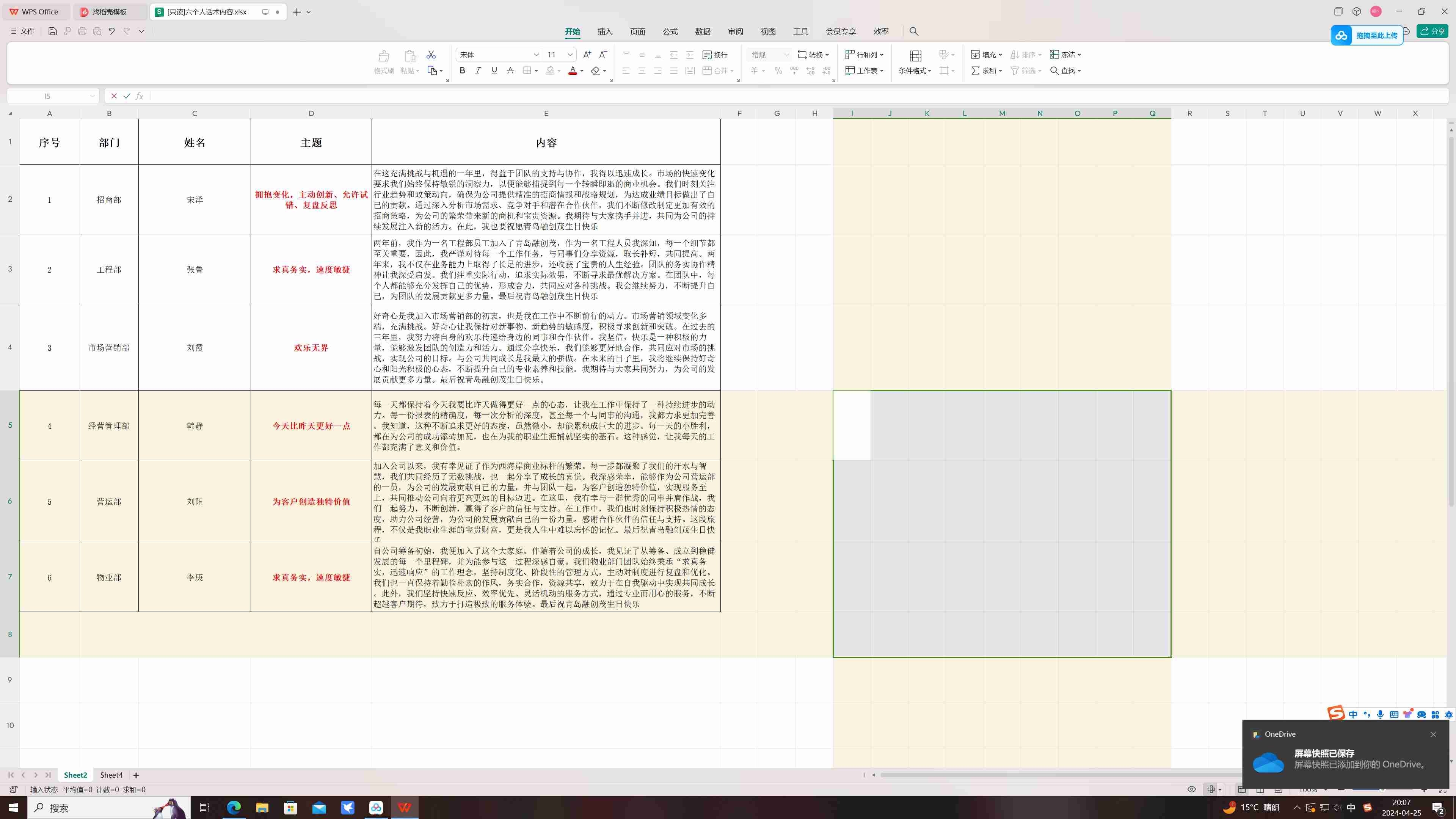Viewport: 1456px width, 819px height.
Task: Switch to the 审阅 ribbon tab
Action: (735, 31)
